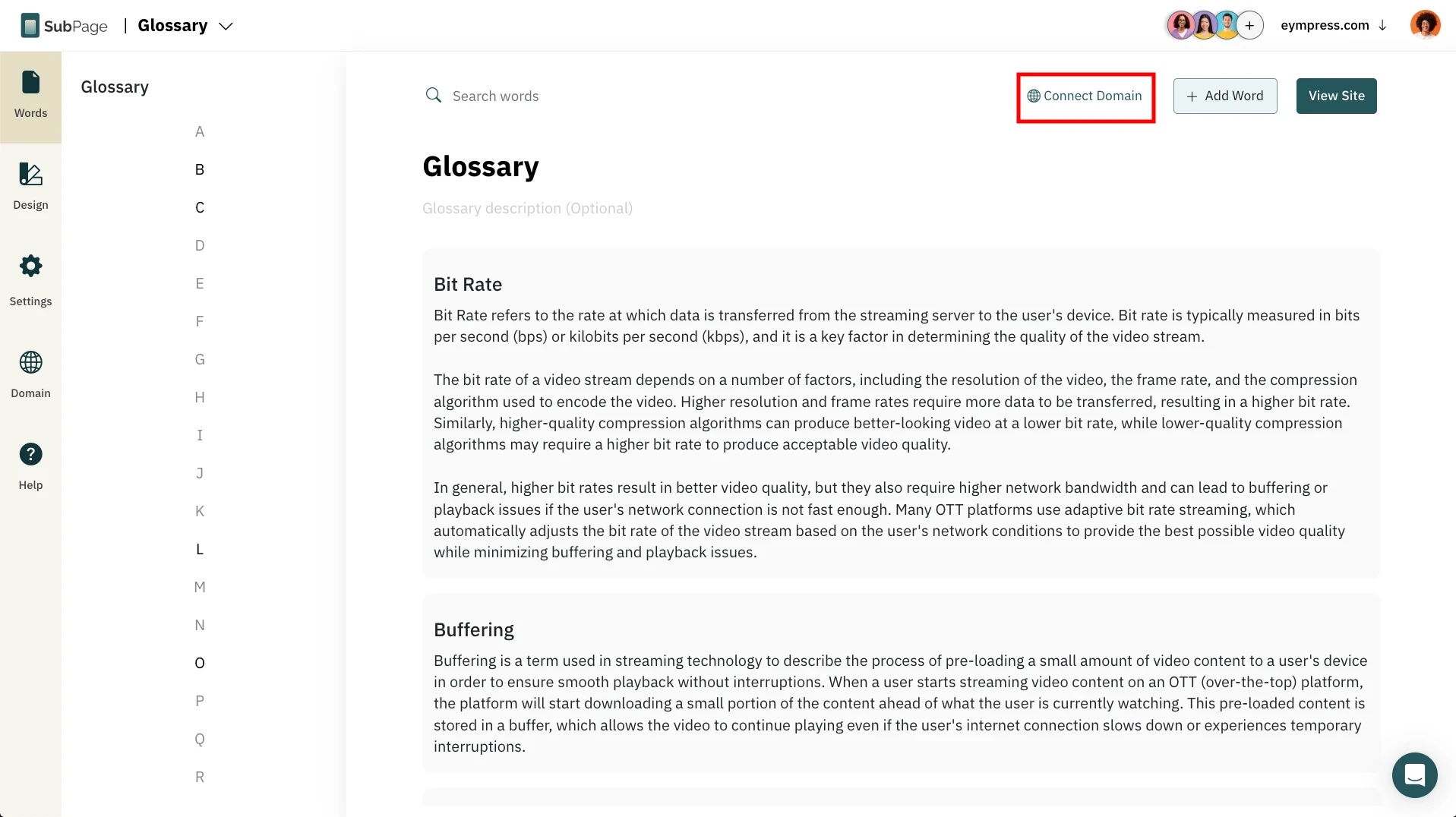Expand the Glossary title dropdown chevron
Viewport: 1456px width, 817px height.
click(x=226, y=26)
